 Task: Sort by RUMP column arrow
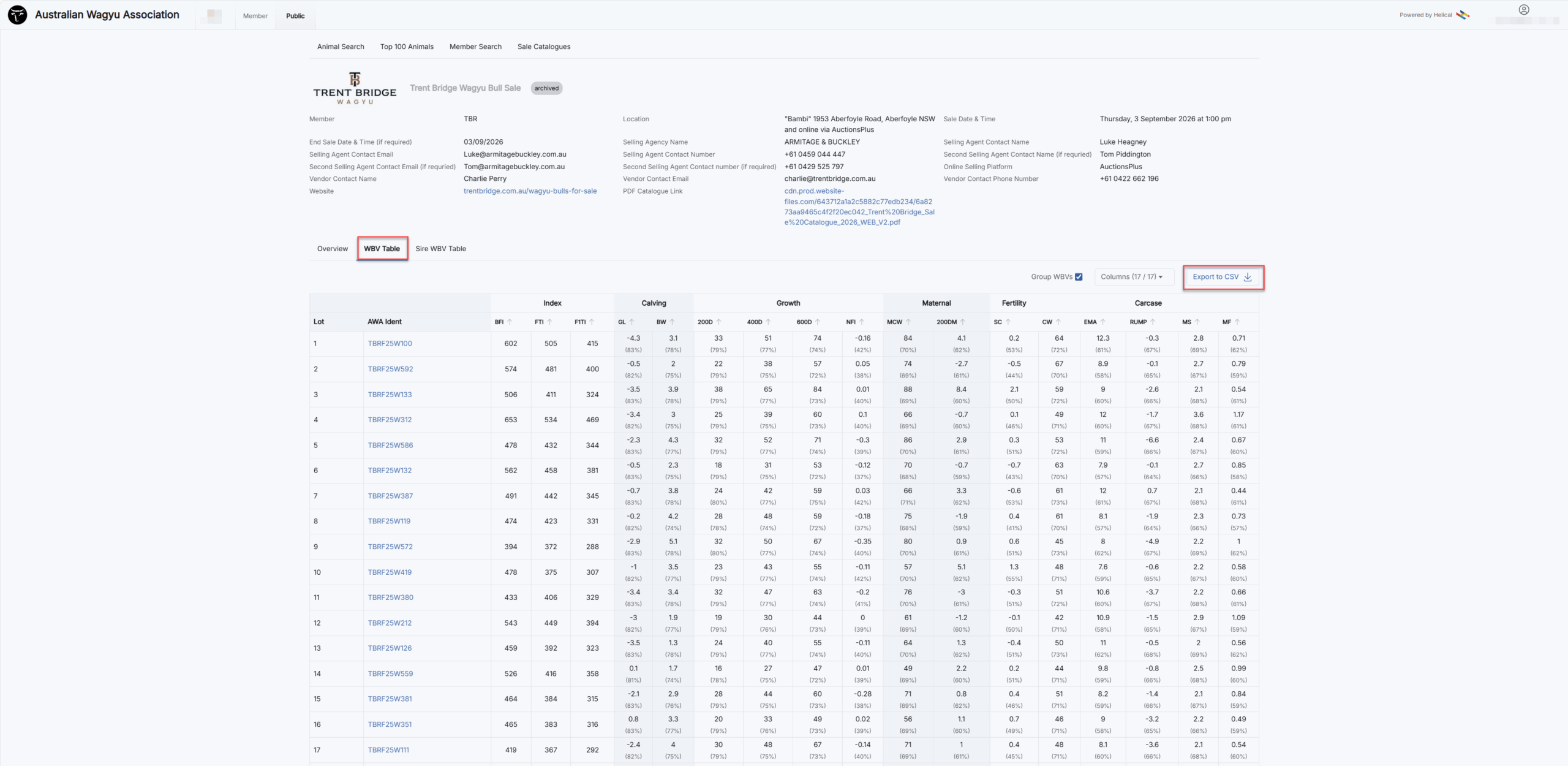tap(1153, 322)
